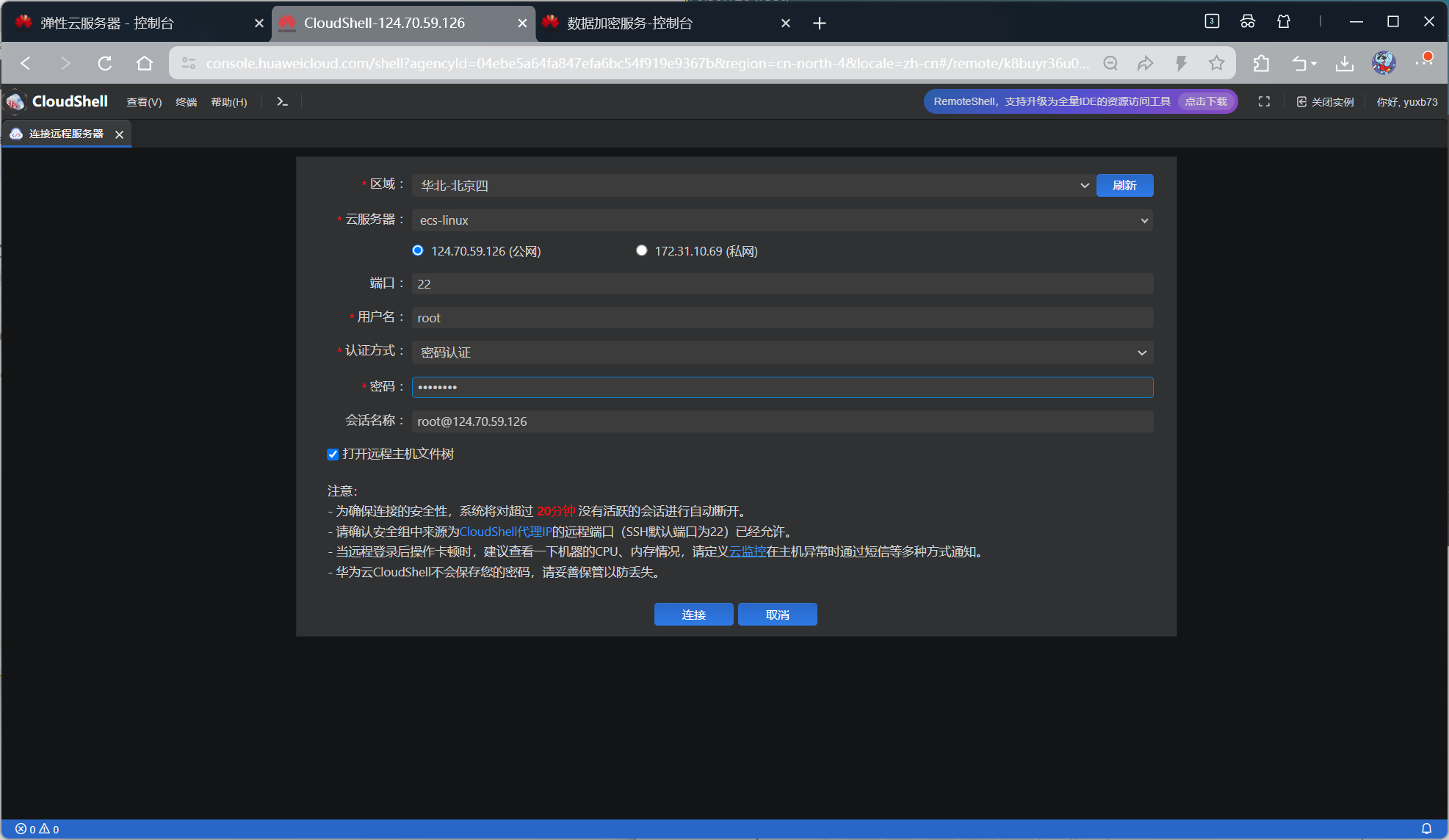Screen dimensions: 1449x840
Task: Click the browser home icon
Action: (x=145, y=63)
